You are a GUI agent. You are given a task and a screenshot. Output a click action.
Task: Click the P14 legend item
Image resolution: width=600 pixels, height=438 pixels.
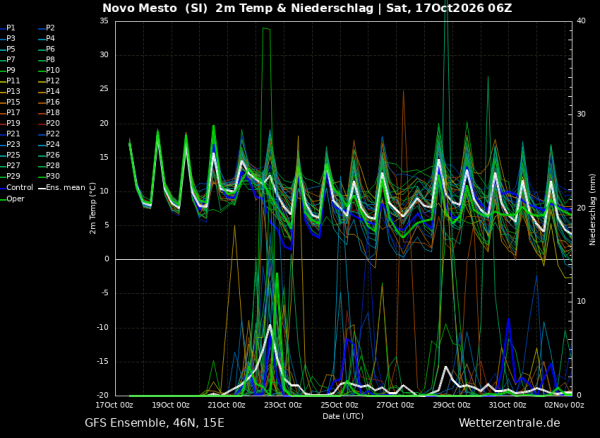pos(49,91)
